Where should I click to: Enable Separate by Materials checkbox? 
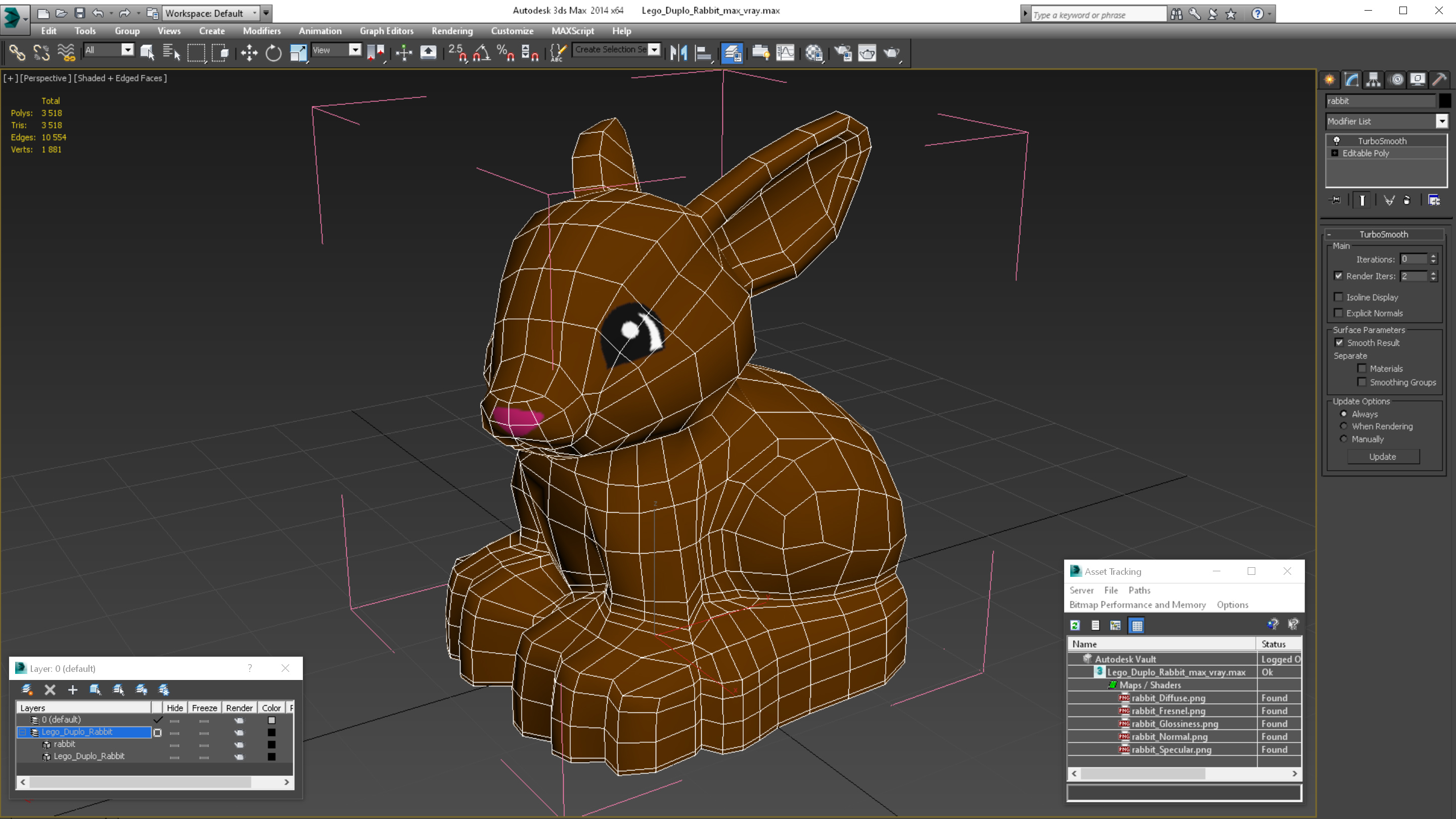1362,368
